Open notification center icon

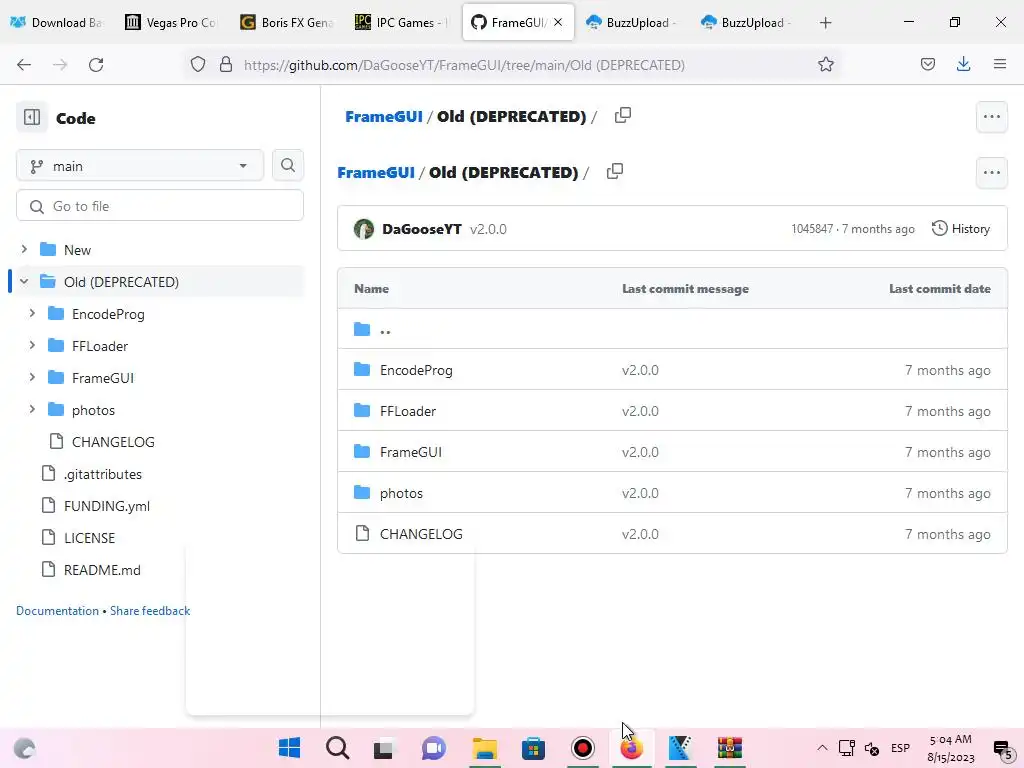pos(1002,748)
